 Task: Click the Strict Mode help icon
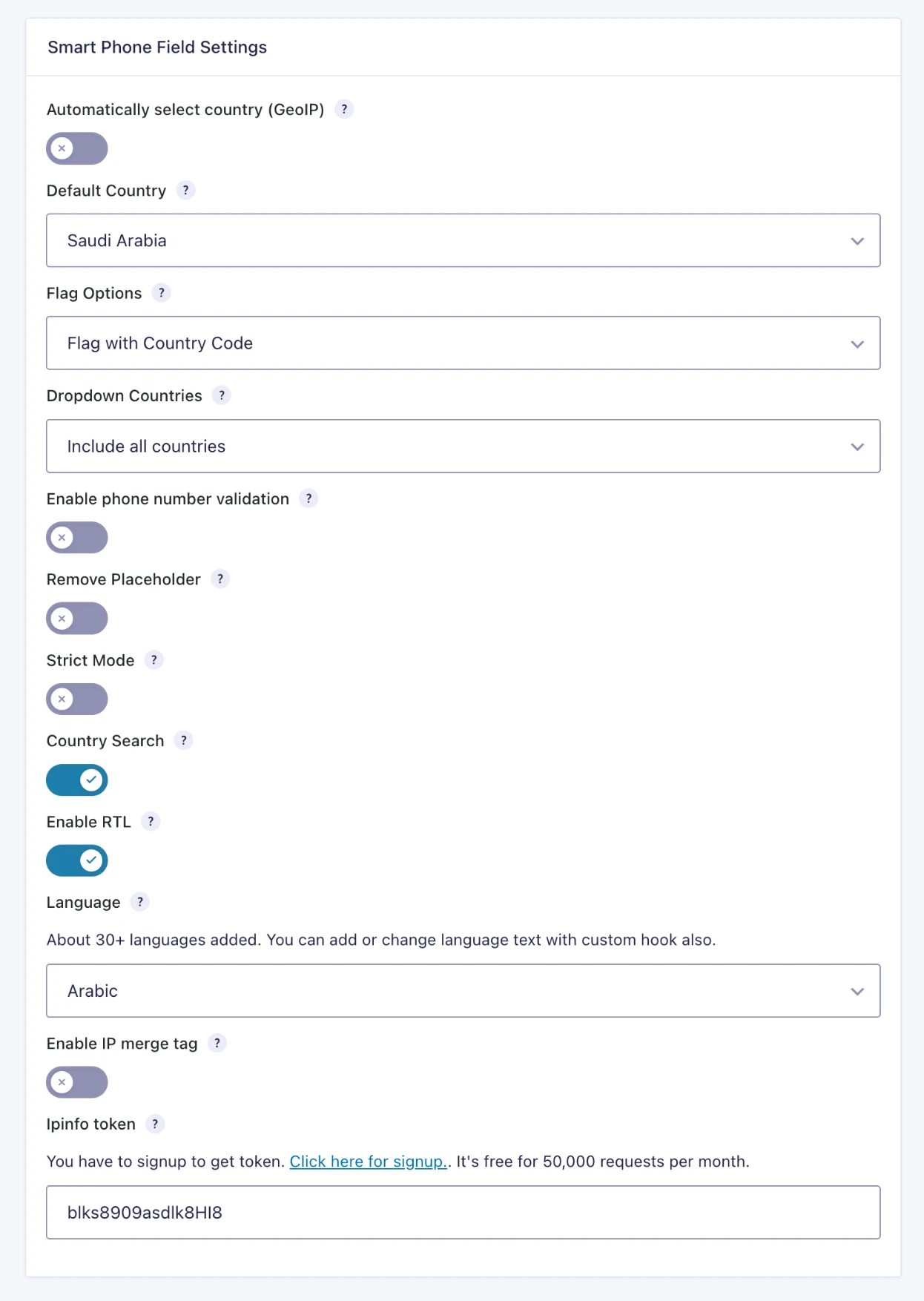coord(154,659)
